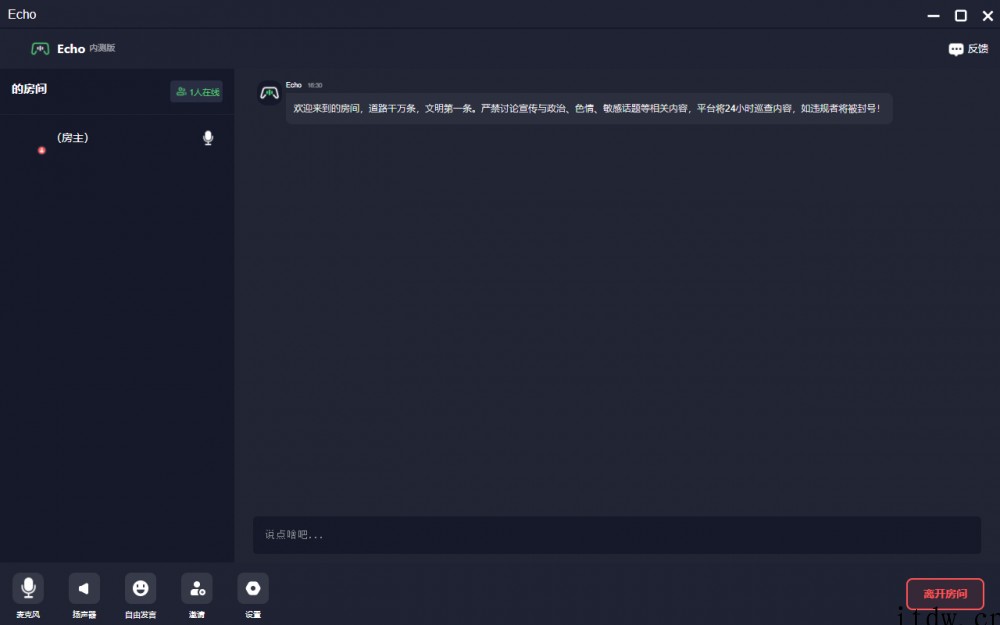The width and height of the screenshot is (1000, 625).
Task: Click the Echo sender name in chat
Action: [x=294, y=85]
